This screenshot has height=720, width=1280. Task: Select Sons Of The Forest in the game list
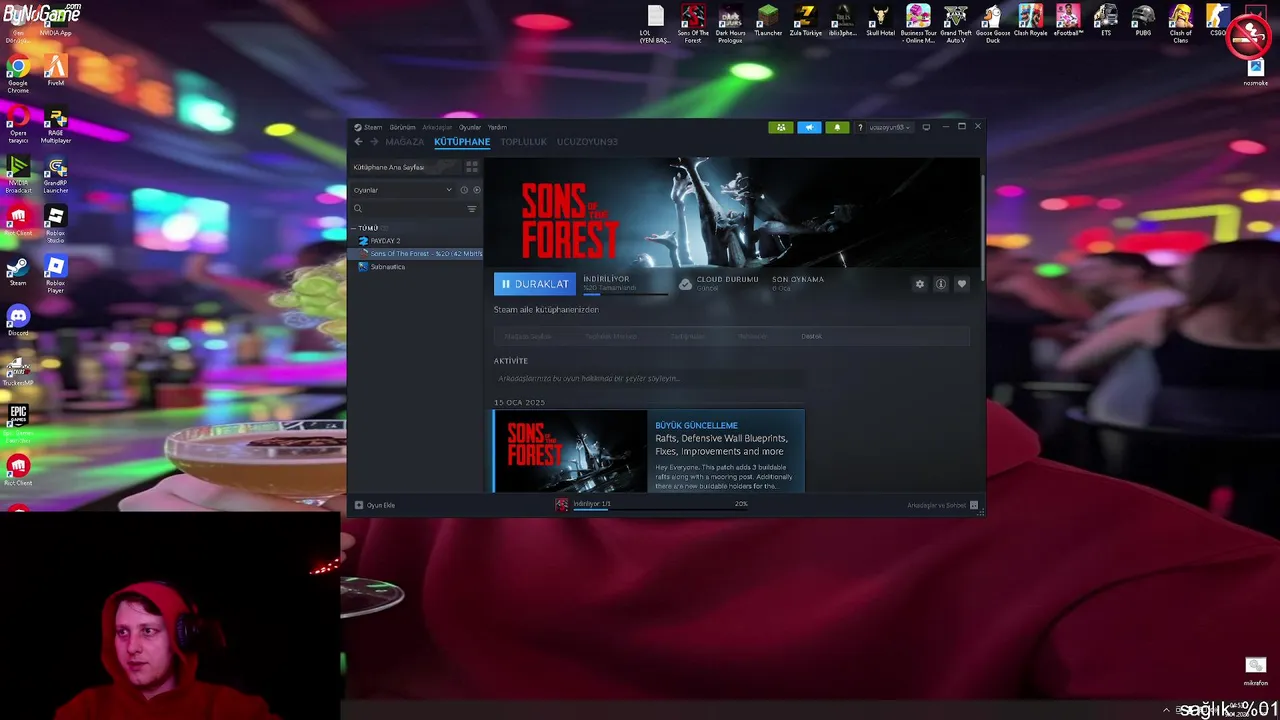point(415,254)
